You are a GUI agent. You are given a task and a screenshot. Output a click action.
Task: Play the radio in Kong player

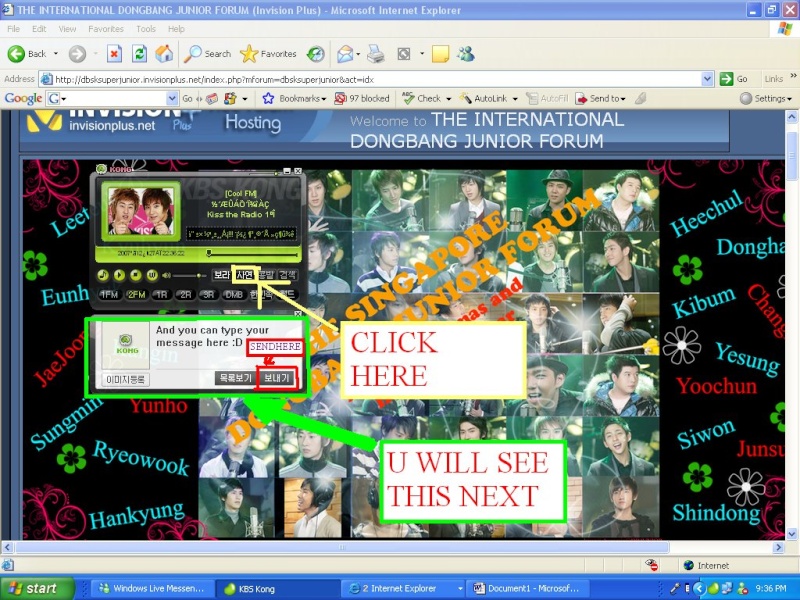119,276
